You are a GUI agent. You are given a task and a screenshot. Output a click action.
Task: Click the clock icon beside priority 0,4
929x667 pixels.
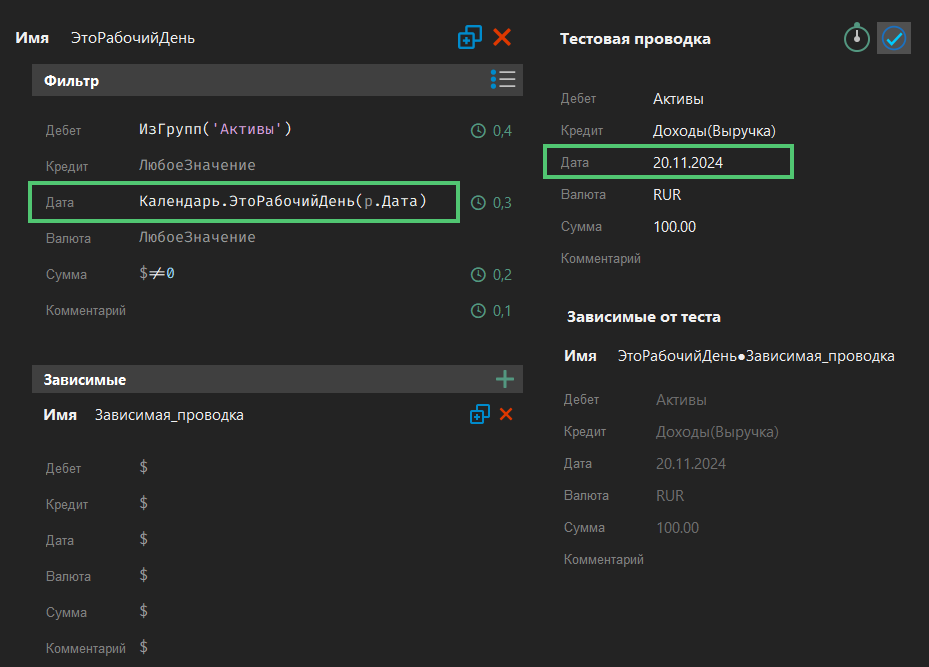[478, 130]
